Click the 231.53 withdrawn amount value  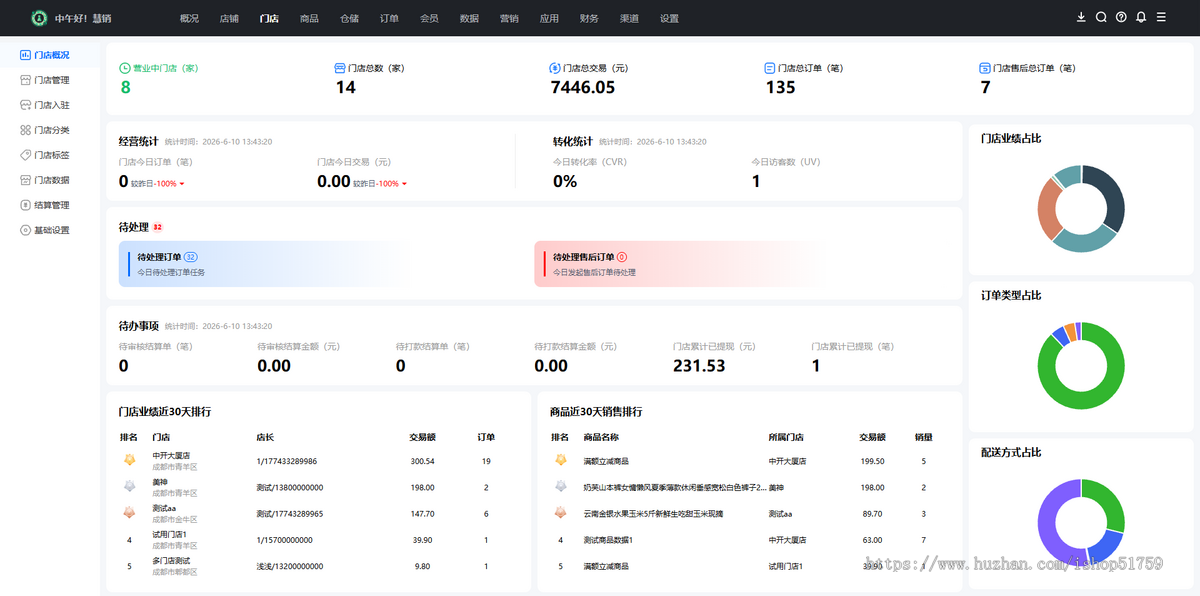tap(699, 366)
